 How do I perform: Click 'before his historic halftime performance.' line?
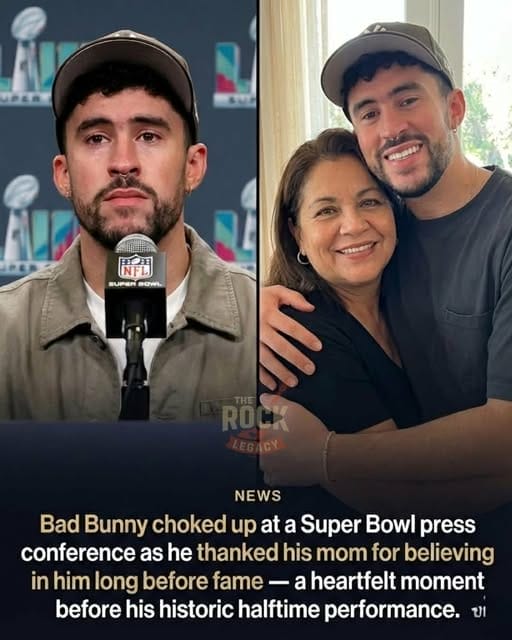pyautogui.click(x=256, y=610)
